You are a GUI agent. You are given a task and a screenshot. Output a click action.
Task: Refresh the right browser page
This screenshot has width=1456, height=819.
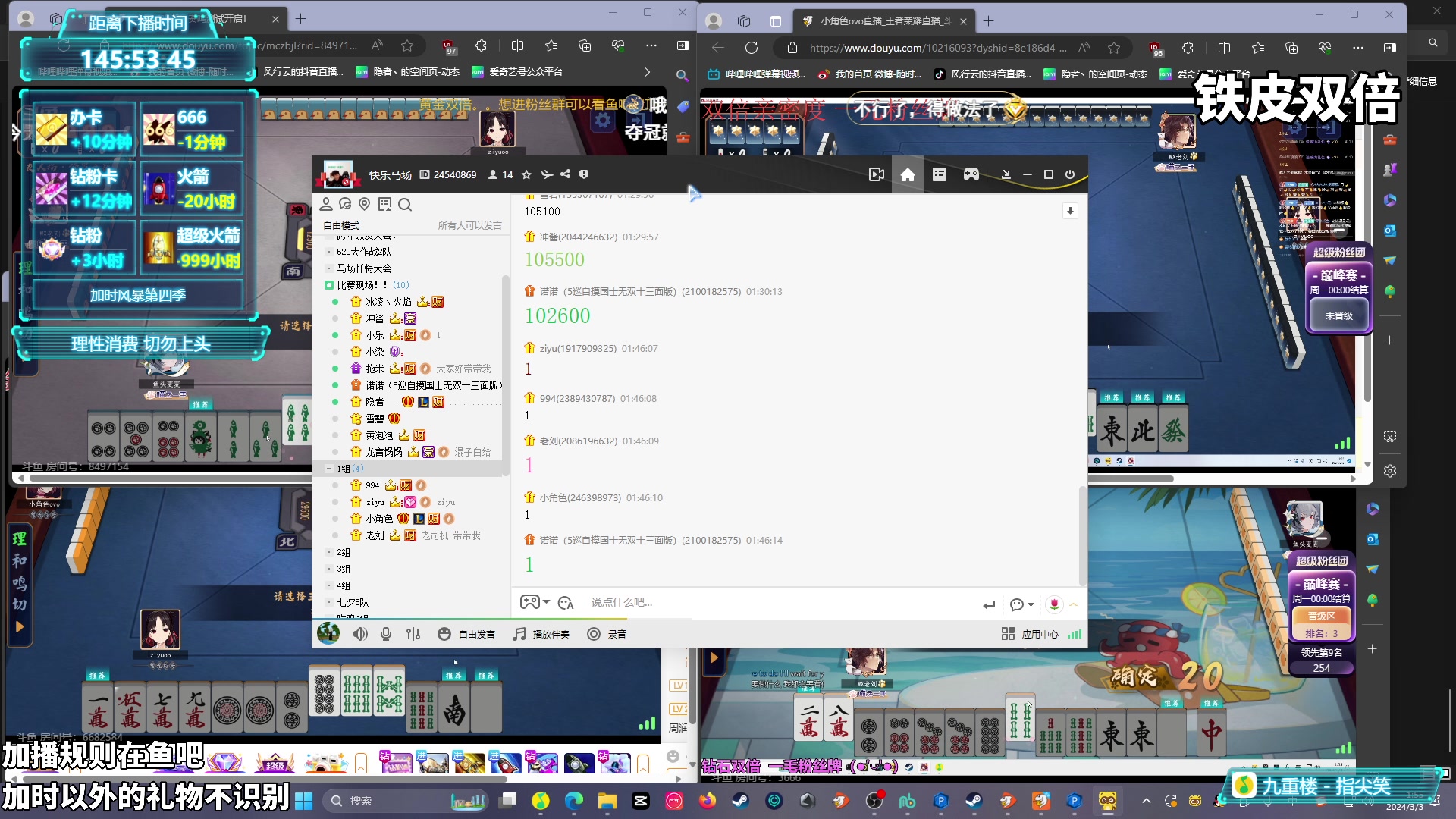752,48
